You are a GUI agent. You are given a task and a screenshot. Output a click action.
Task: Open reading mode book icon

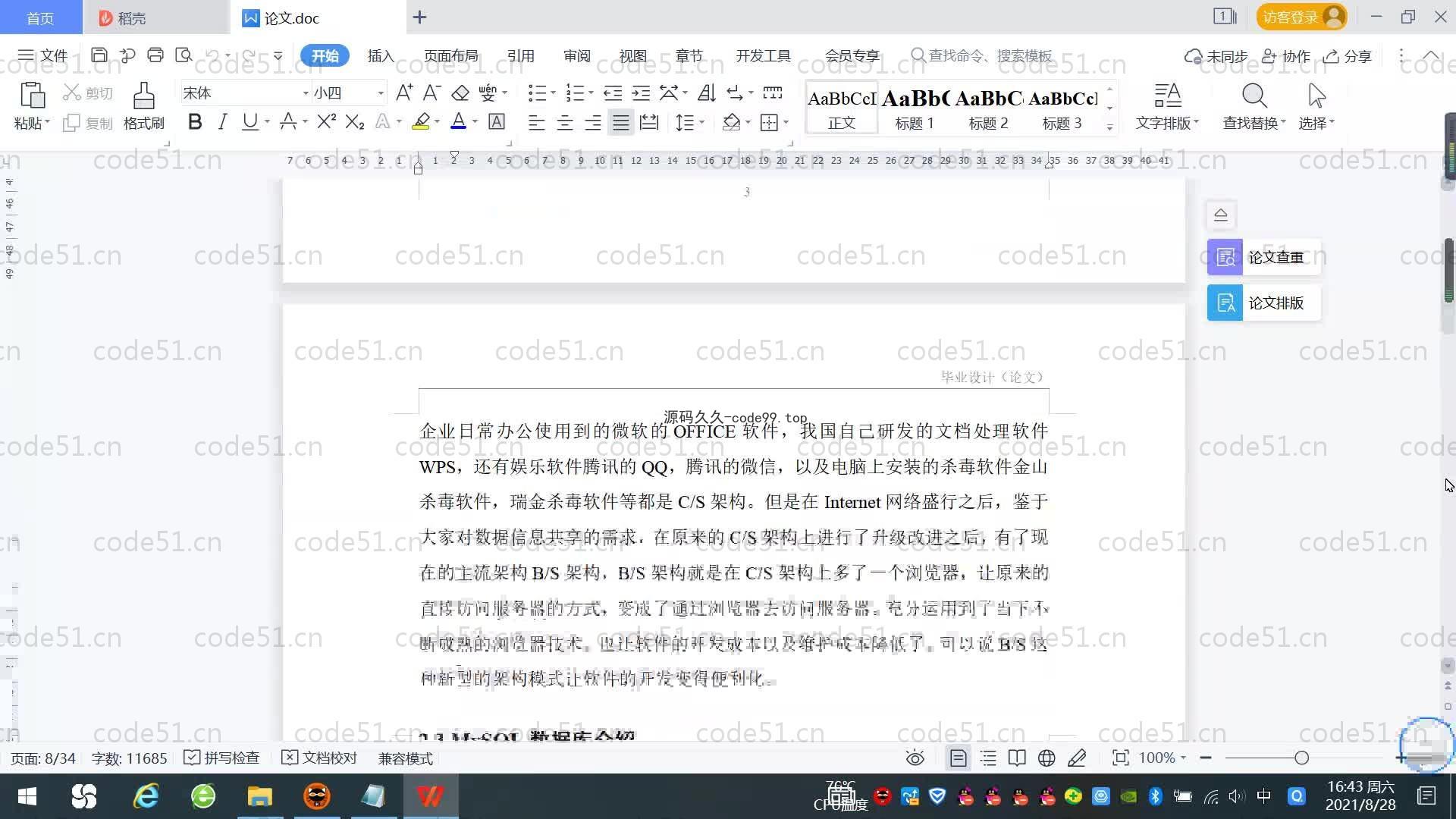click(1017, 758)
